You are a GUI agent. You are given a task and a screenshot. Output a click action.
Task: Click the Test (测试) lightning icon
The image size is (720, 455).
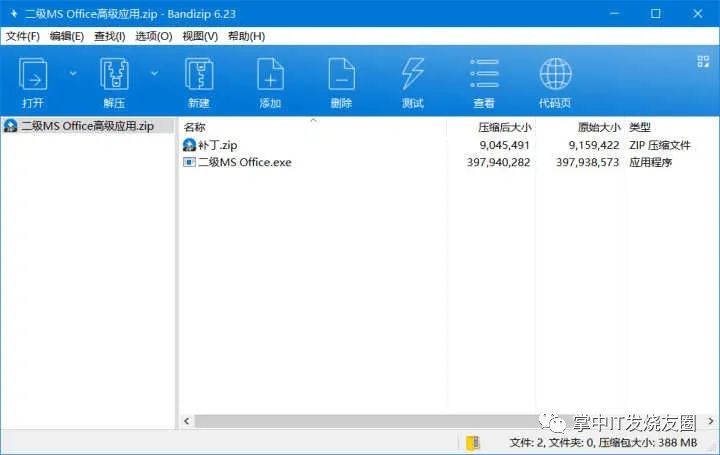tap(412, 74)
